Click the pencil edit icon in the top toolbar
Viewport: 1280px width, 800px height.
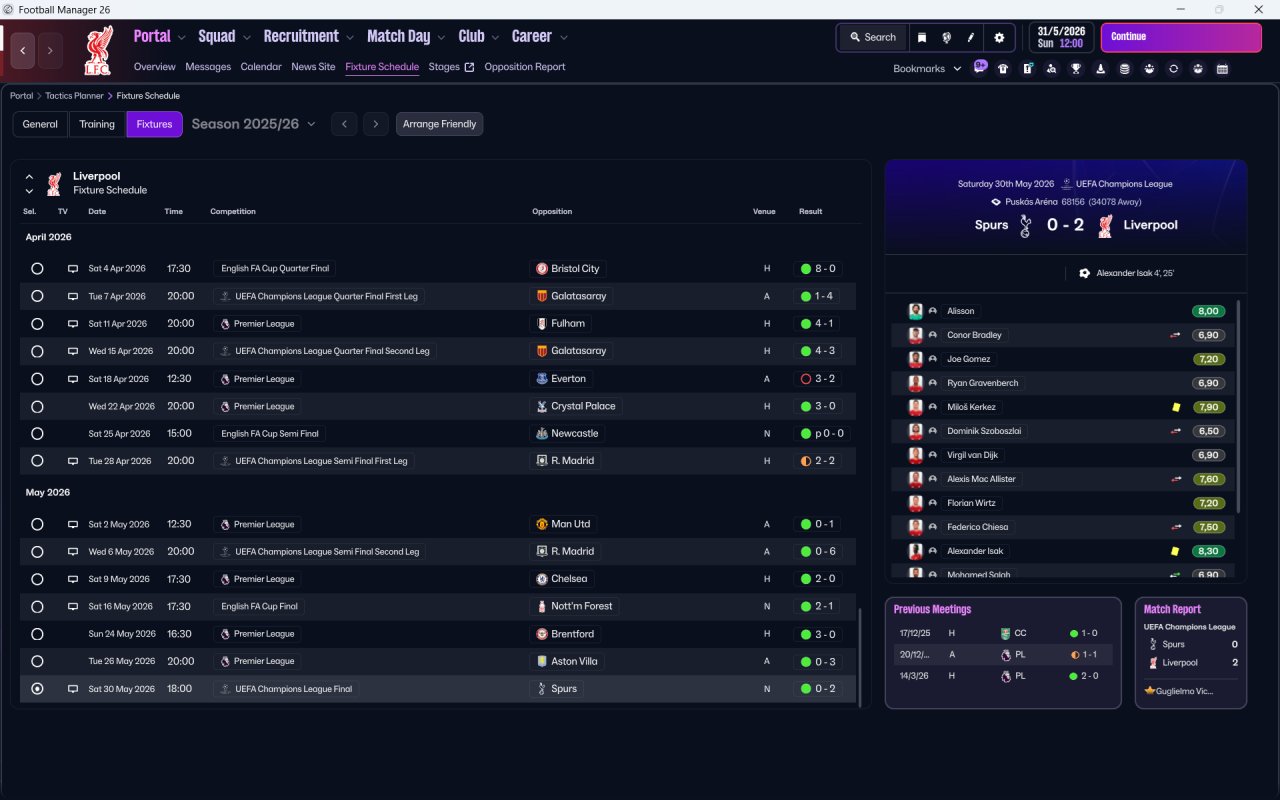click(x=971, y=38)
